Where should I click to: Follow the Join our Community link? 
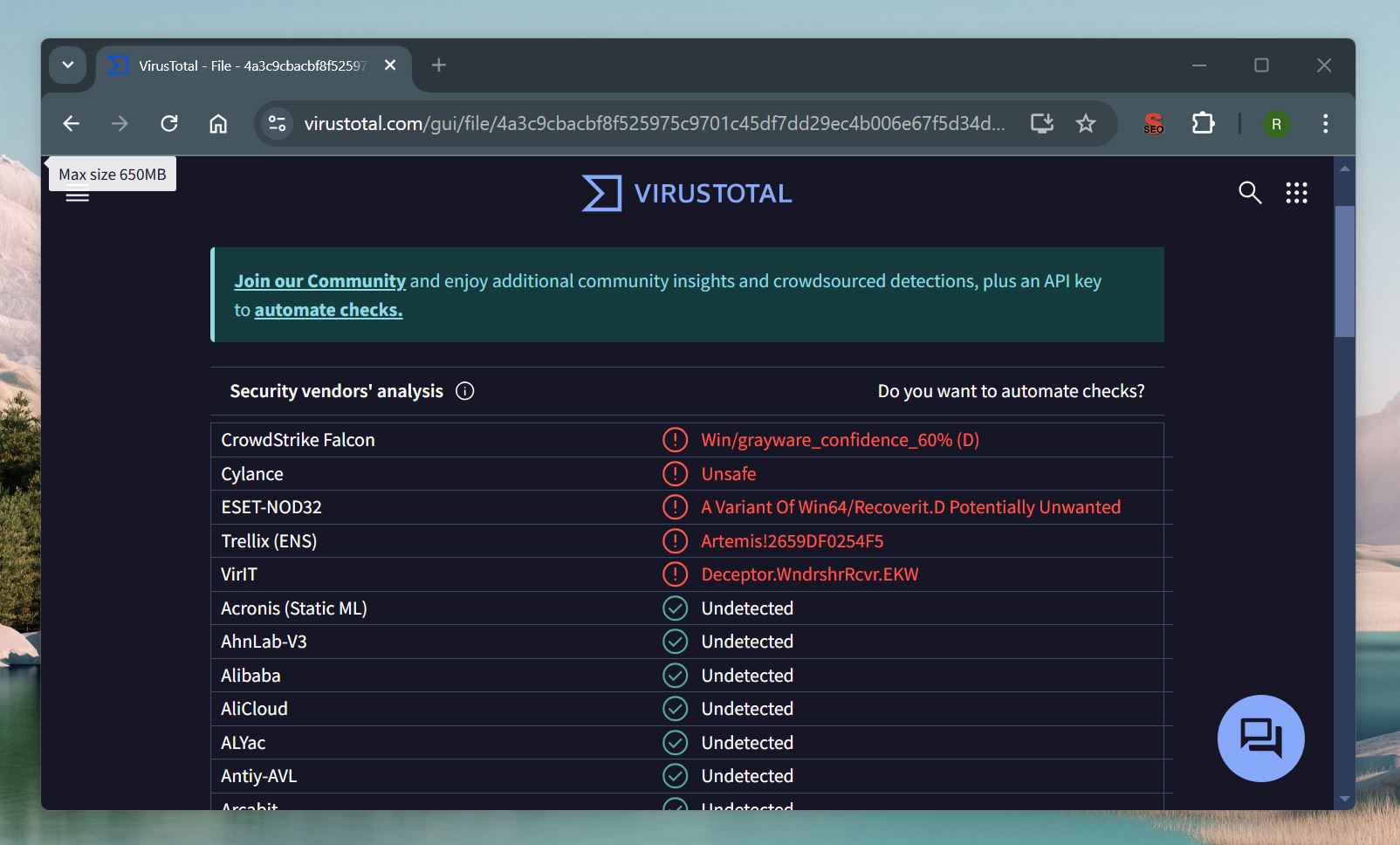point(319,281)
